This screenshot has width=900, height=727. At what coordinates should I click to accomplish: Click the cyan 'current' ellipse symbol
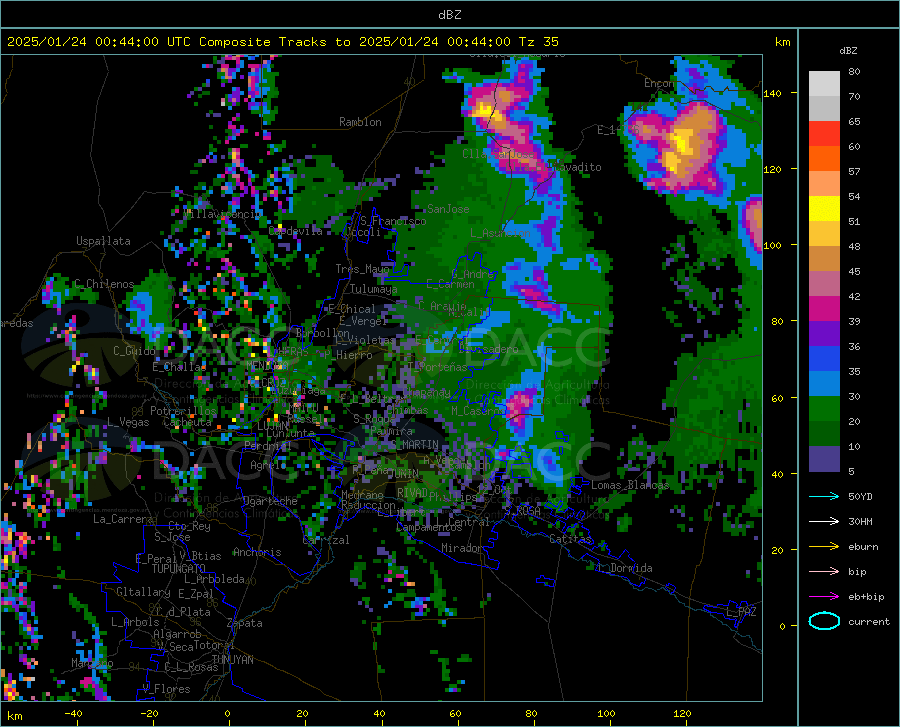824,621
